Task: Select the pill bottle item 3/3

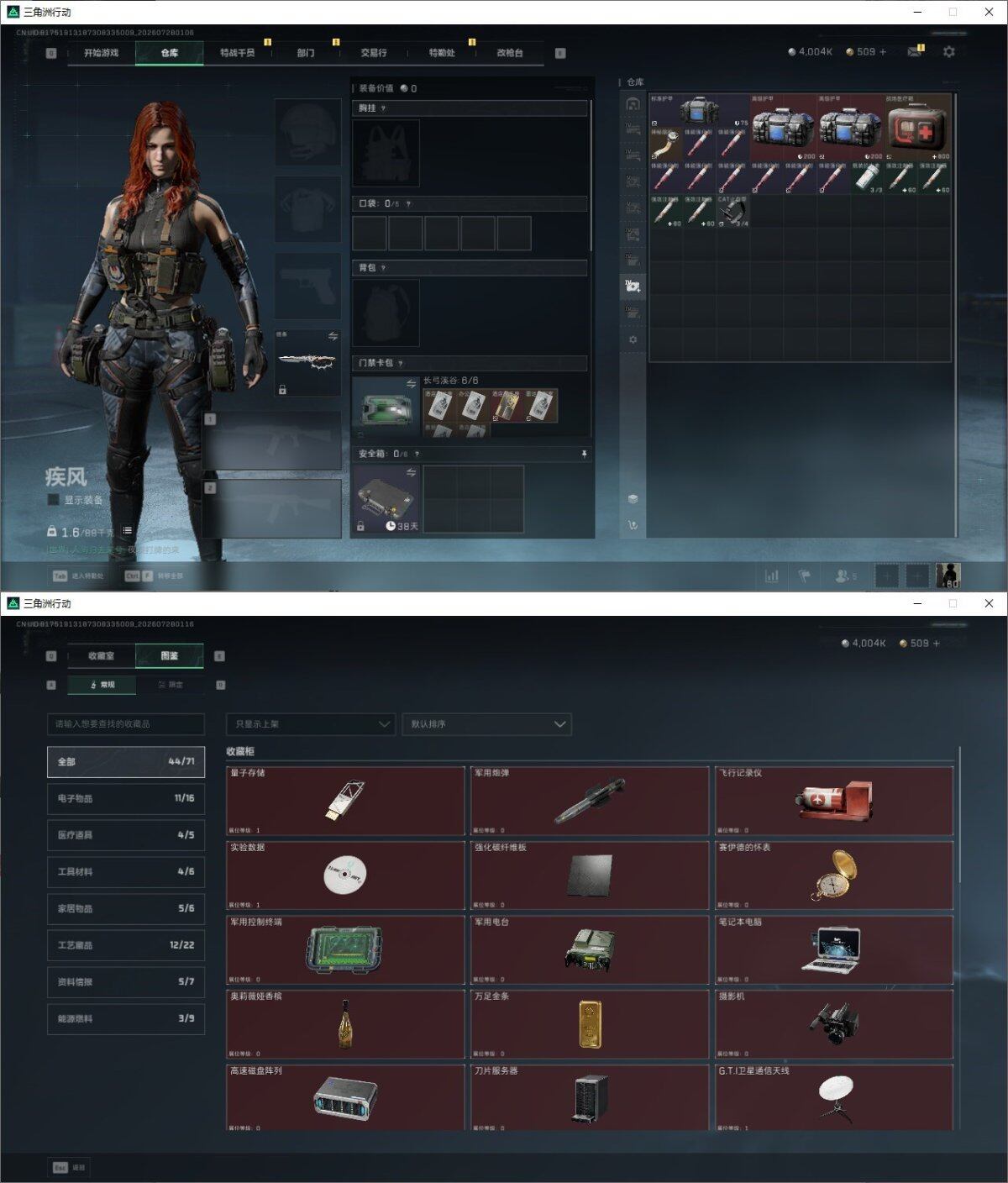Action: [x=867, y=178]
